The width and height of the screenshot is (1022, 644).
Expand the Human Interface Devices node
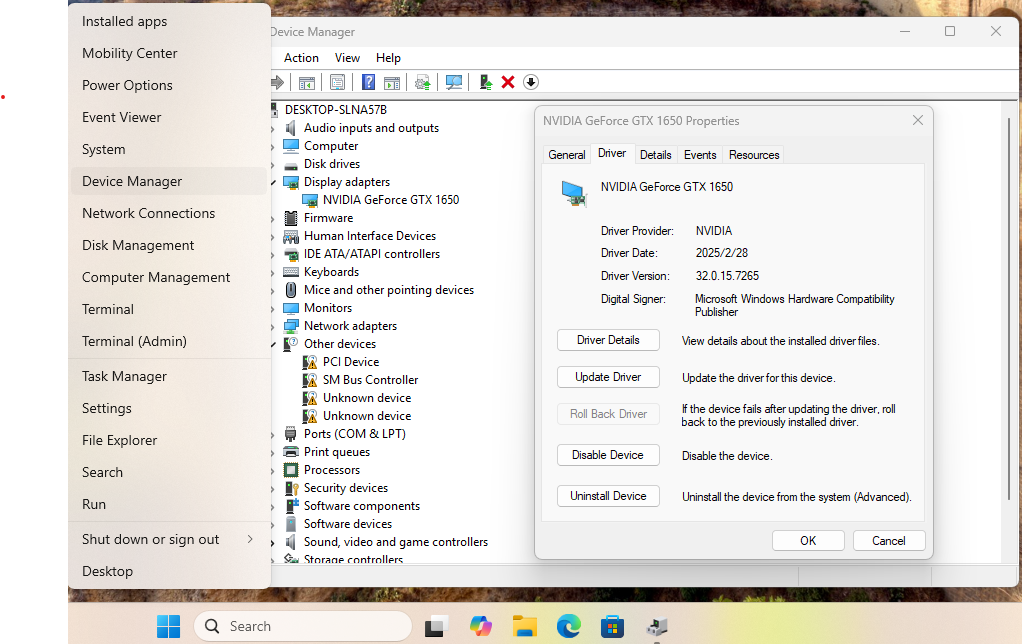[x=273, y=237]
